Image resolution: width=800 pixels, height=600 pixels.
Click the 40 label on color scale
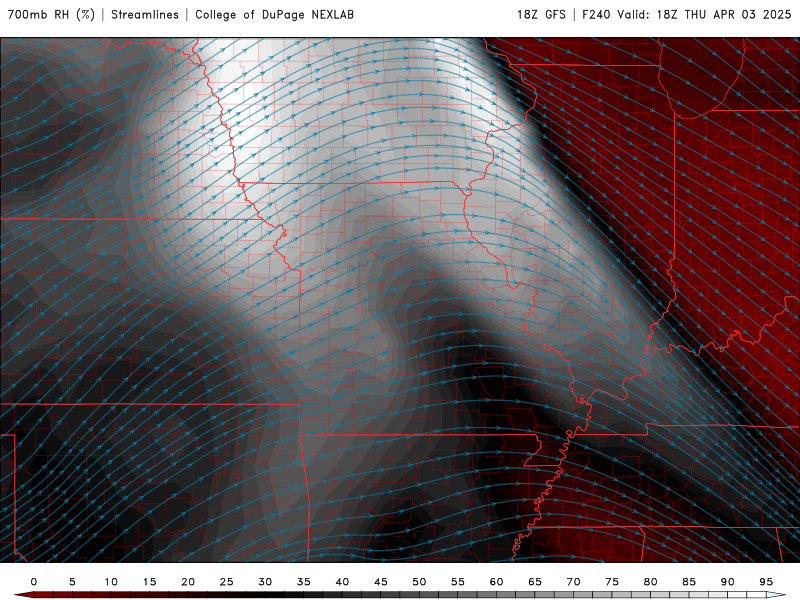click(x=342, y=582)
